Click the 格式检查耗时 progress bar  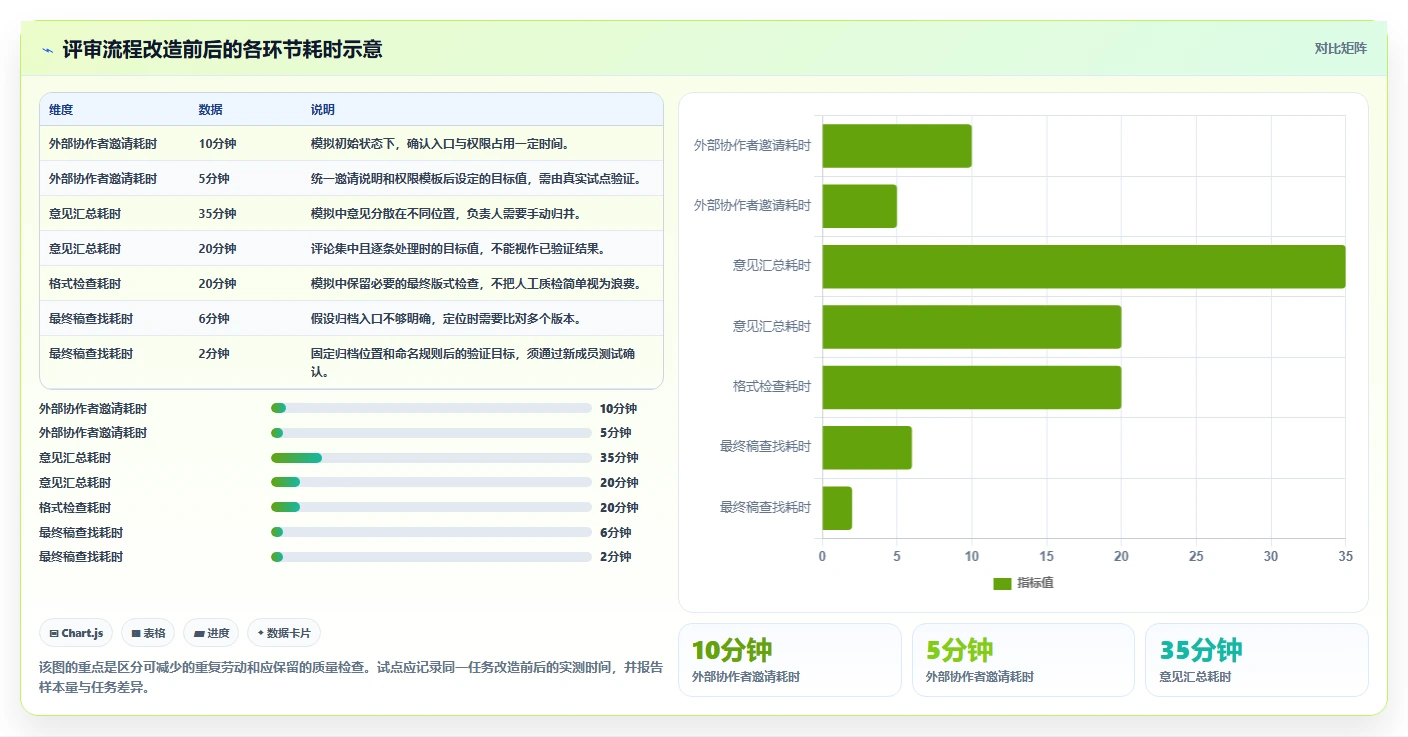coord(431,507)
